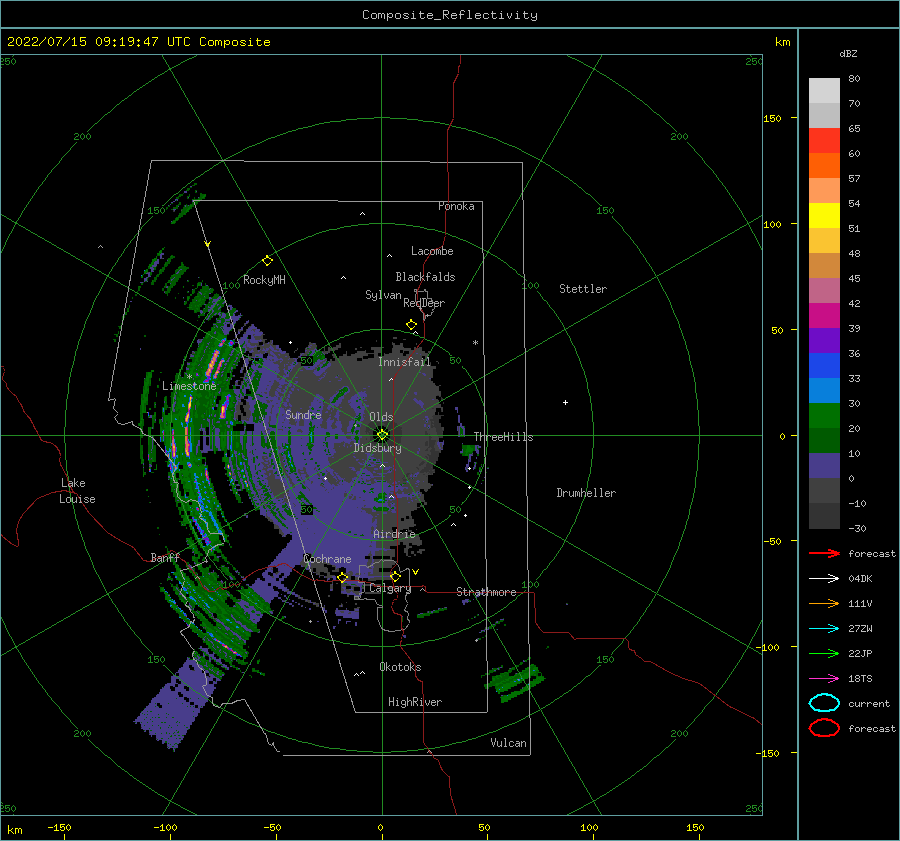Click the cyan current ellipse icon
The width and height of the screenshot is (900, 841).
click(824, 703)
